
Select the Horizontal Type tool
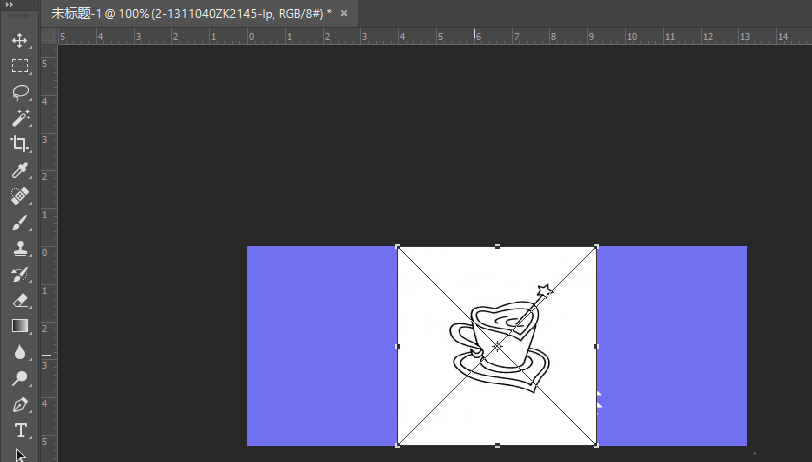tap(20, 430)
